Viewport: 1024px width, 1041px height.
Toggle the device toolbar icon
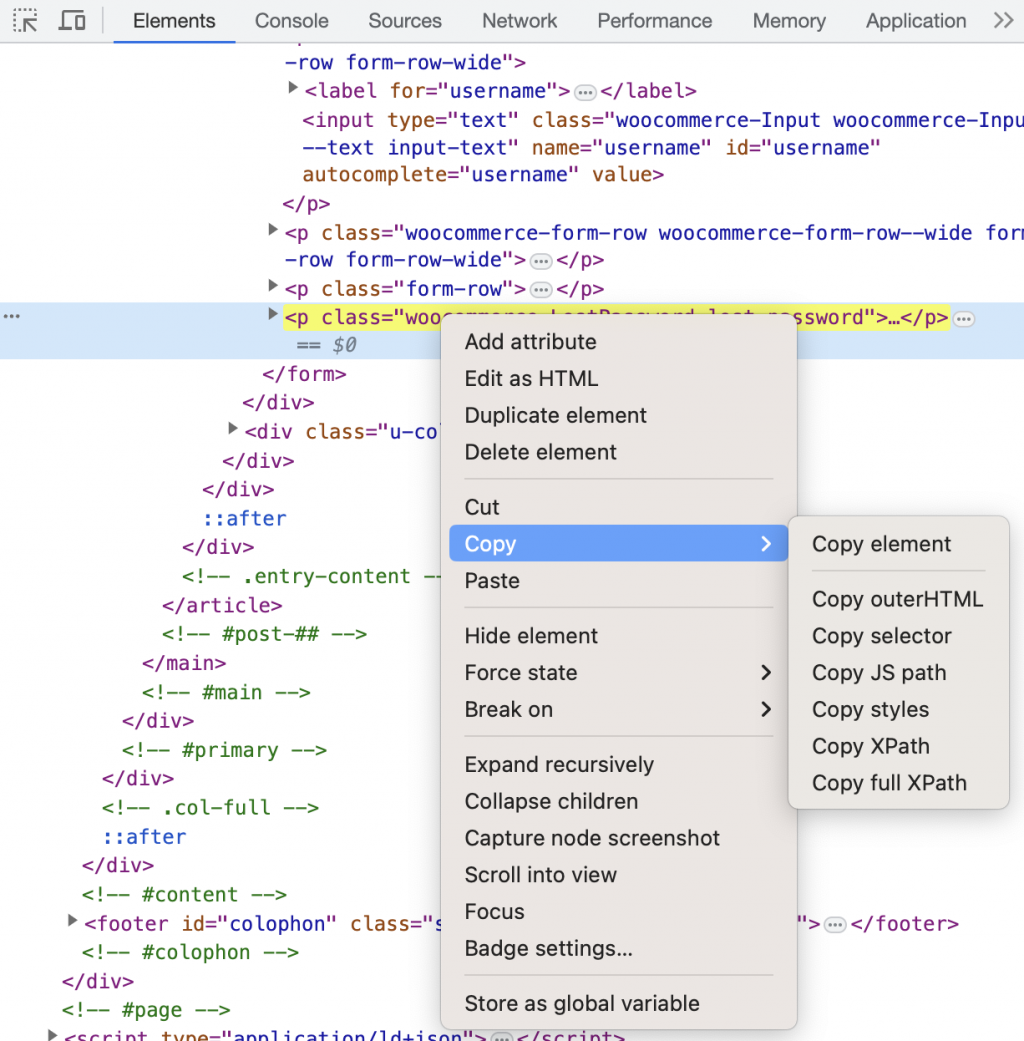click(x=72, y=21)
